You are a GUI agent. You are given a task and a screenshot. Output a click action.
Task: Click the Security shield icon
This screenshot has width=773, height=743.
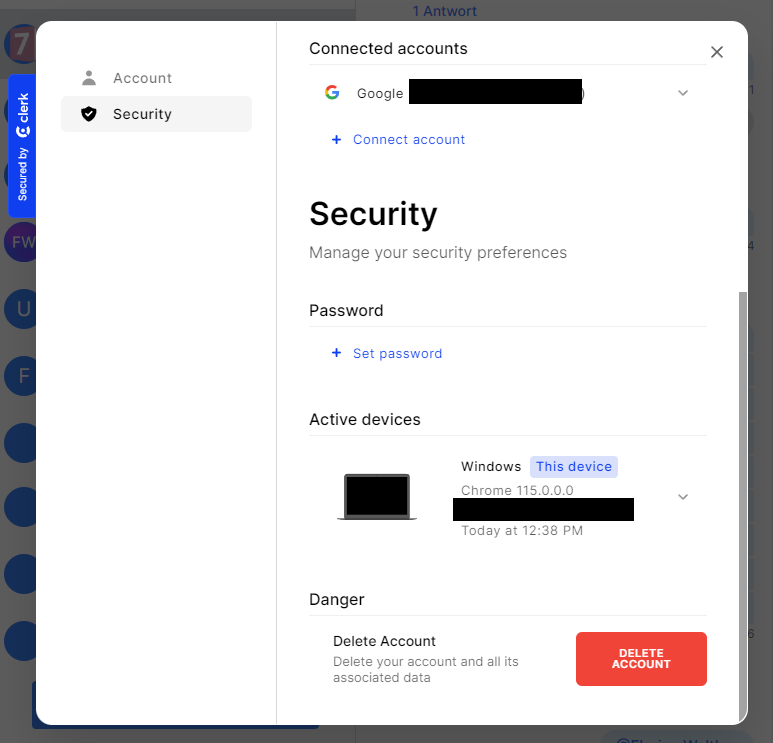(x=89, y=114)
